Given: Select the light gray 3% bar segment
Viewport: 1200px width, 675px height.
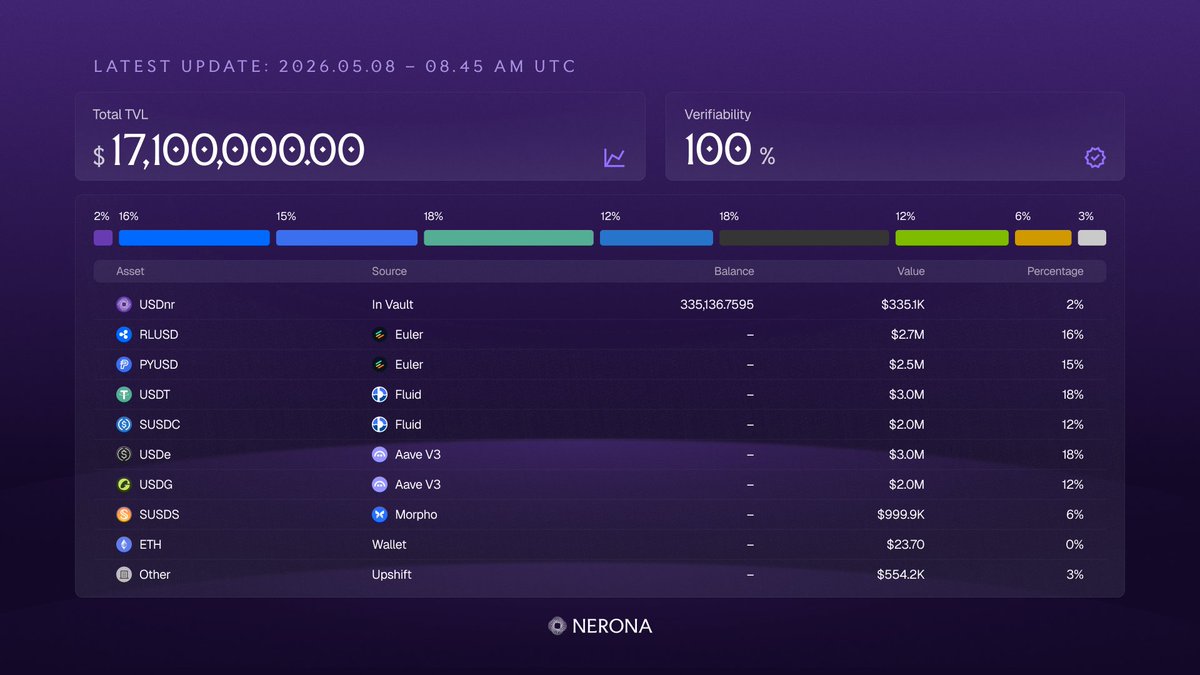Looking at the screenshot, I should 1092,238.
